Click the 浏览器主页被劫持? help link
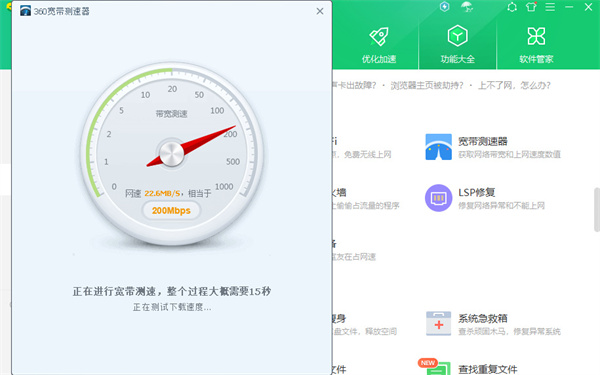Viewport: 600px width, 375px height. (427, 85)
